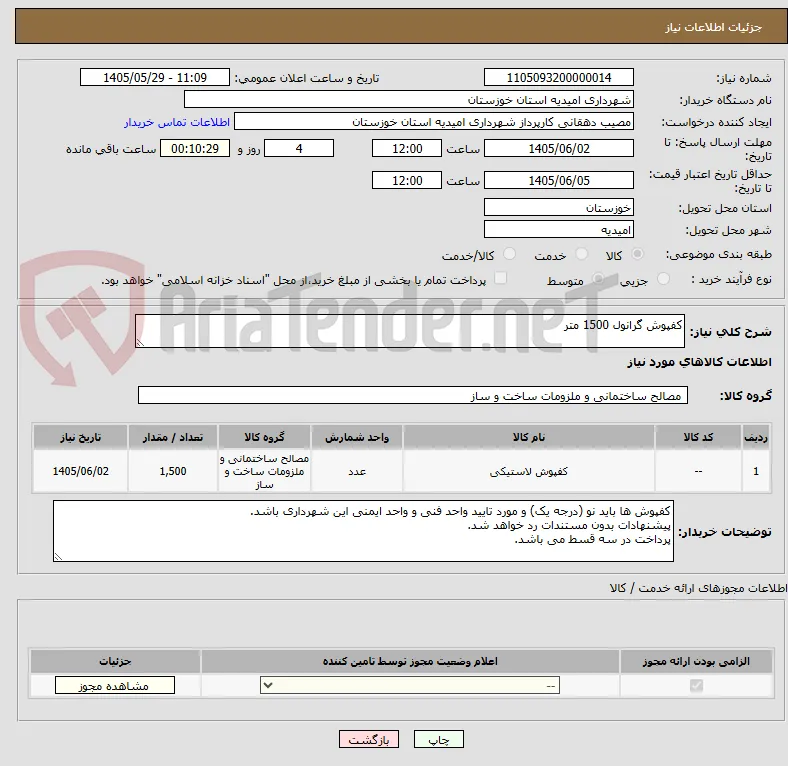Click the remaining time 00:10:29 field
Image resolution: width=788 pixels, height=766 pixels.
(x=195, y=148)
